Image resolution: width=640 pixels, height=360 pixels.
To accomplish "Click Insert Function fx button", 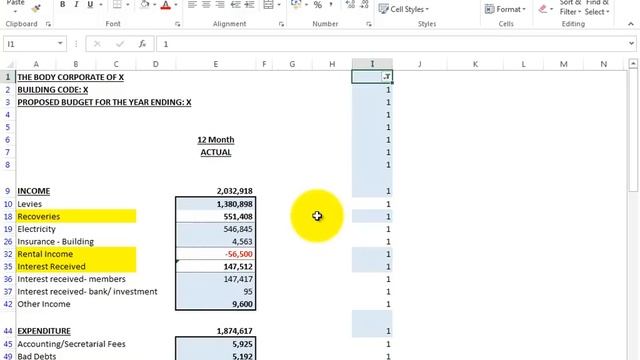I will click(142, 44).
